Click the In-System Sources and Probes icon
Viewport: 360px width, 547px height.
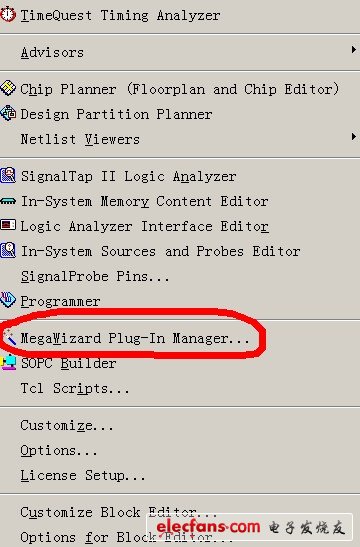[8, 250]
